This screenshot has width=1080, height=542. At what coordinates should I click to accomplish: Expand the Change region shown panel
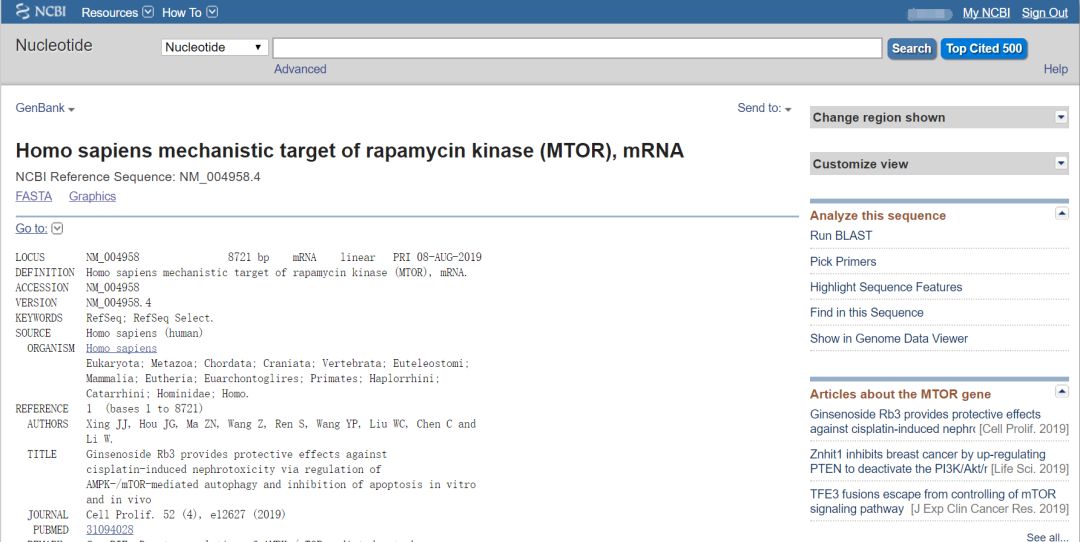pos(939,118)
